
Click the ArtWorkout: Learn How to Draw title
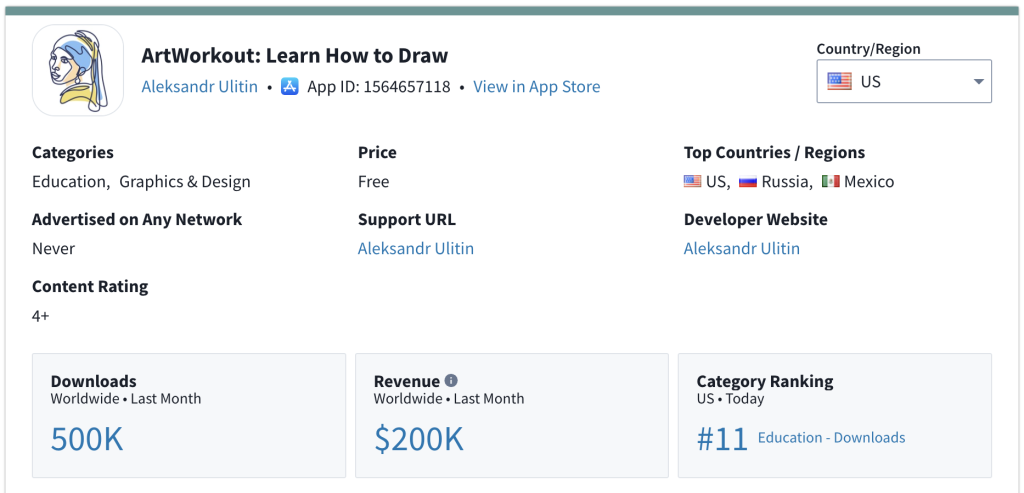tap(295, 56)
